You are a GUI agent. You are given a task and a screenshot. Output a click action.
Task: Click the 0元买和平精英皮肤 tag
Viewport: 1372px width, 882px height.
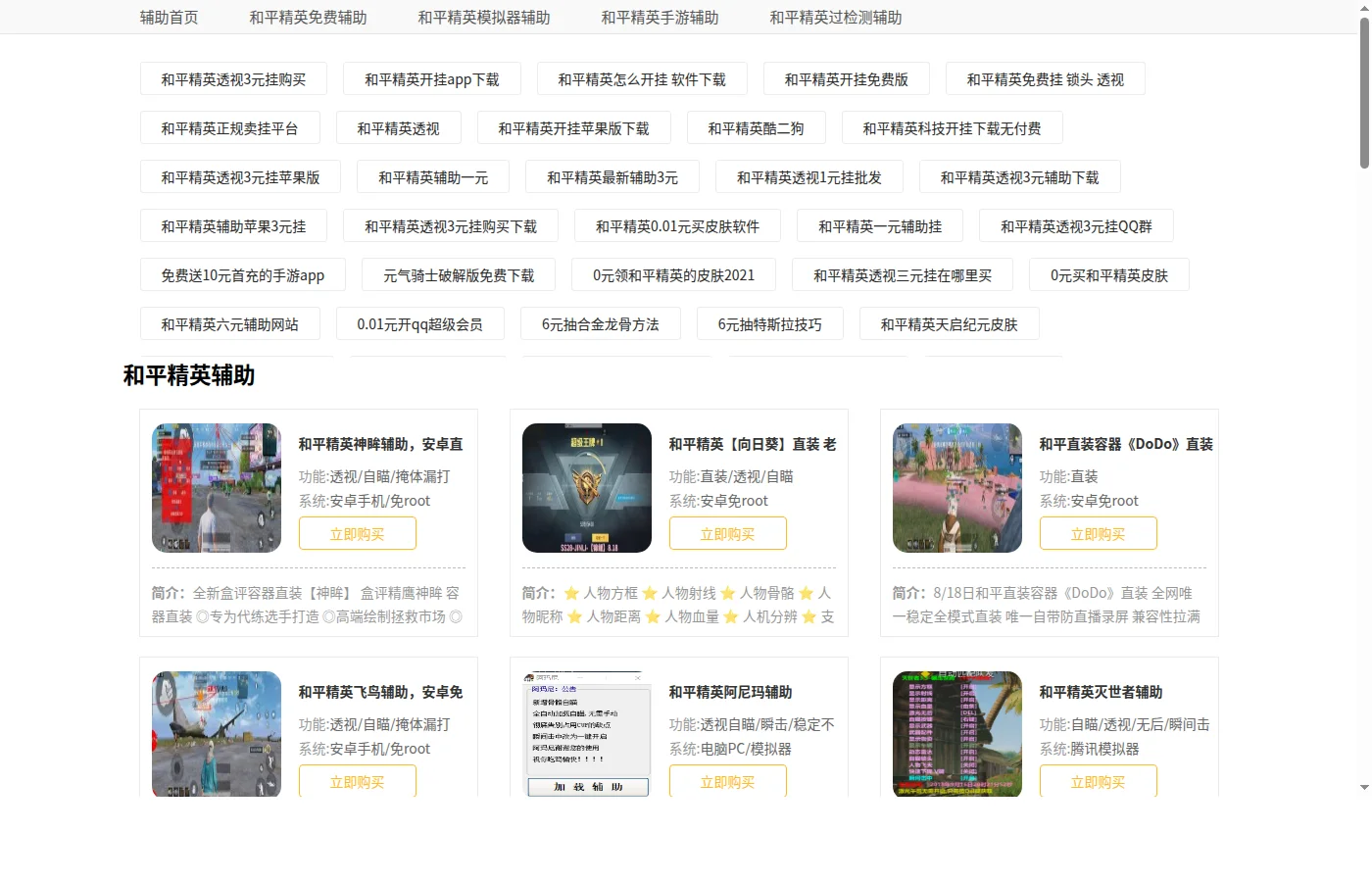(1109, 275)
